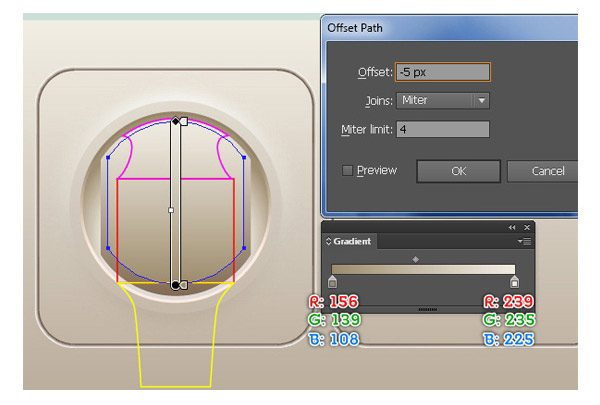Click the gradient slider bar
600x405 pixels.
point(423,269)
